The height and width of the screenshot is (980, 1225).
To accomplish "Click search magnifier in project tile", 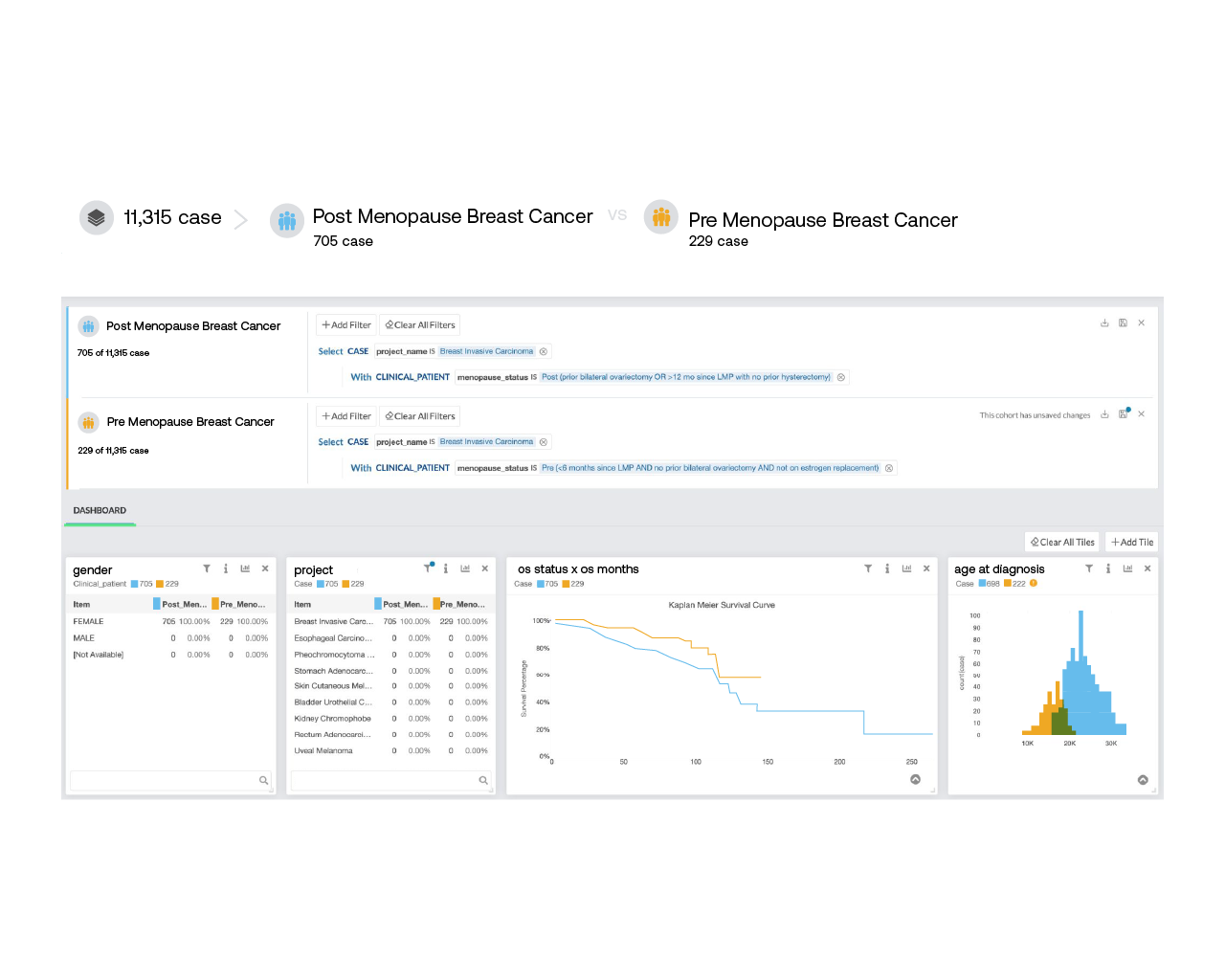I will [x=483, y=781].
